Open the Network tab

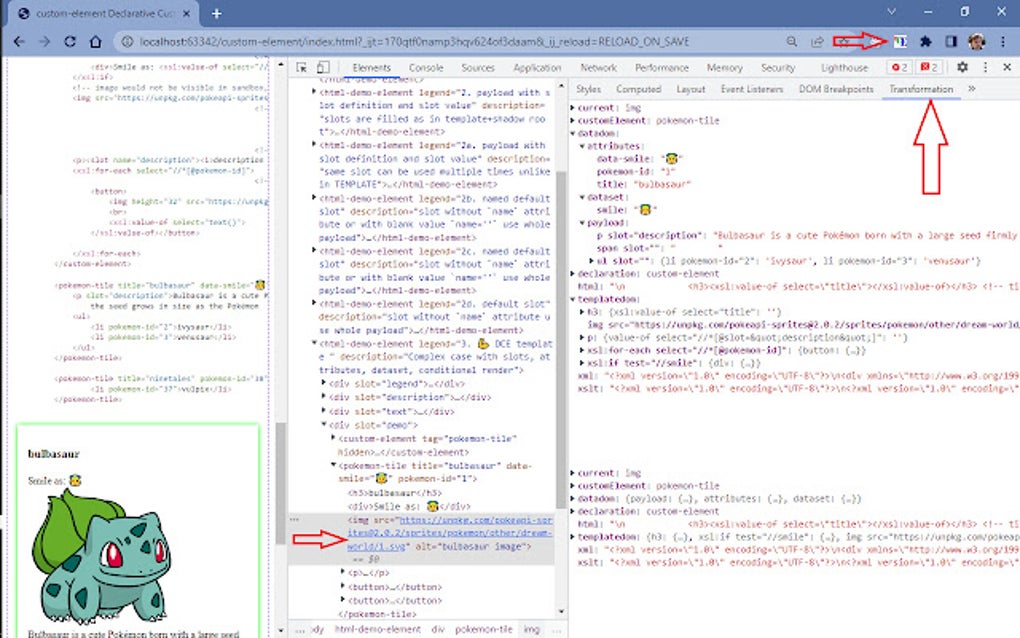click(x=598, y=68)
